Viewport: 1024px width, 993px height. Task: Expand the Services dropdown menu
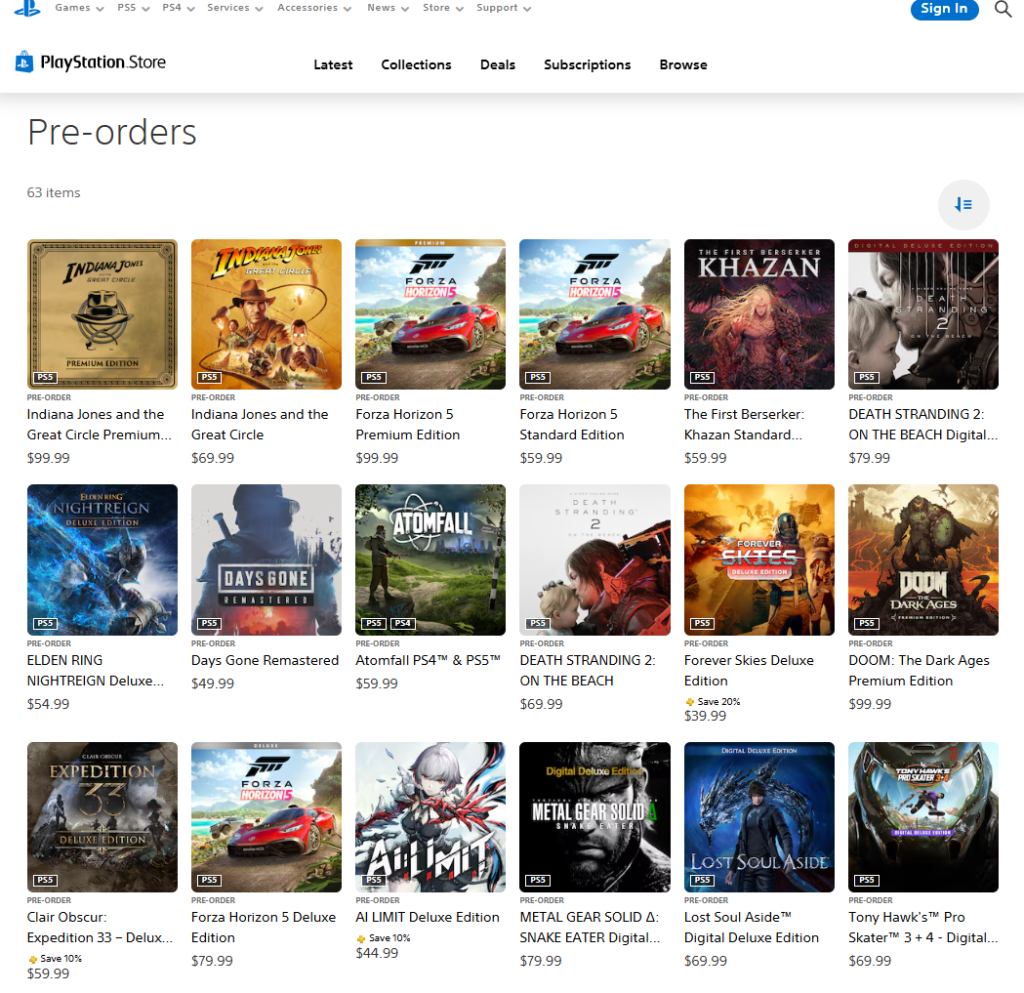[235, 8]
